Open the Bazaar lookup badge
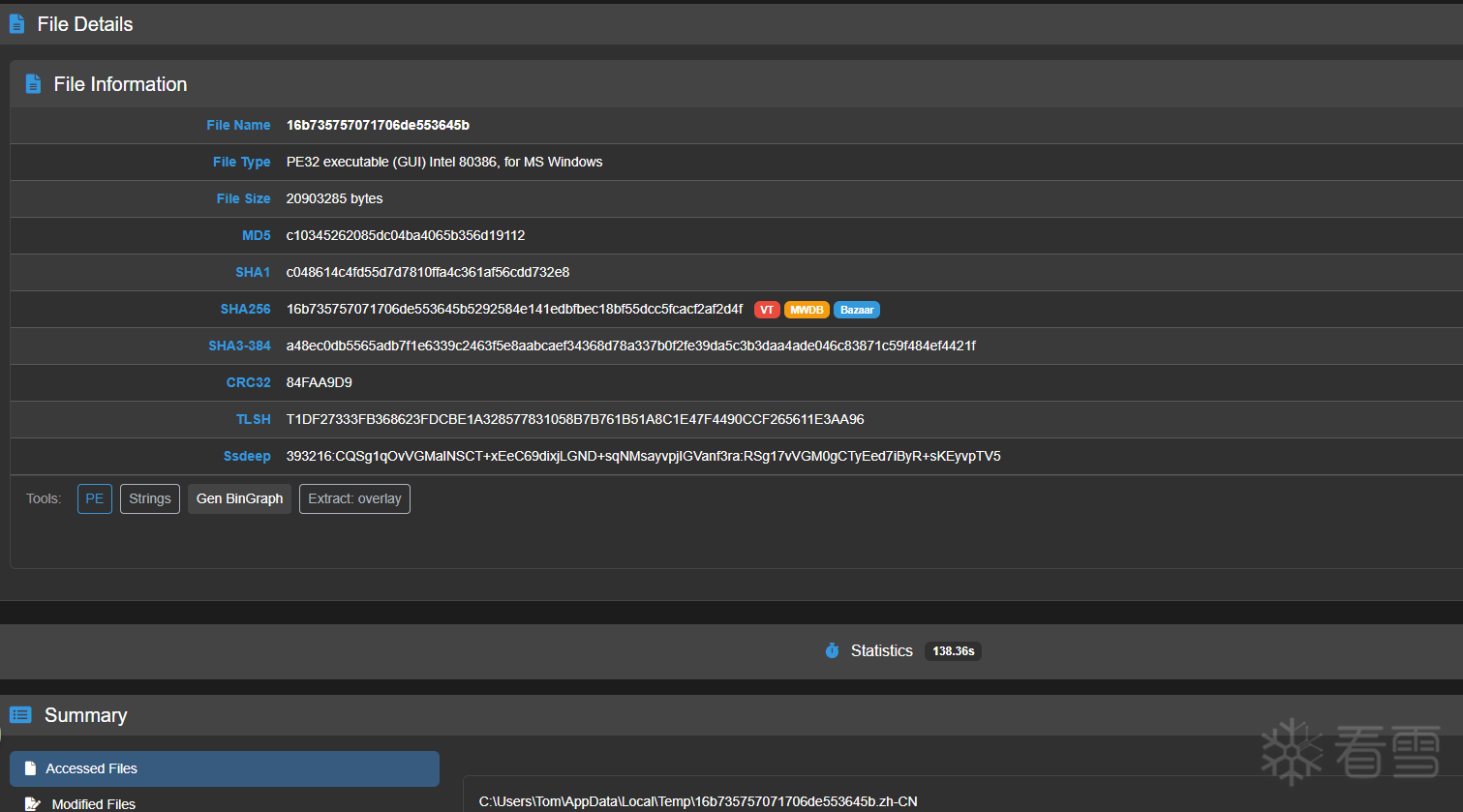Screen dimensions: 1463x812 857,310
